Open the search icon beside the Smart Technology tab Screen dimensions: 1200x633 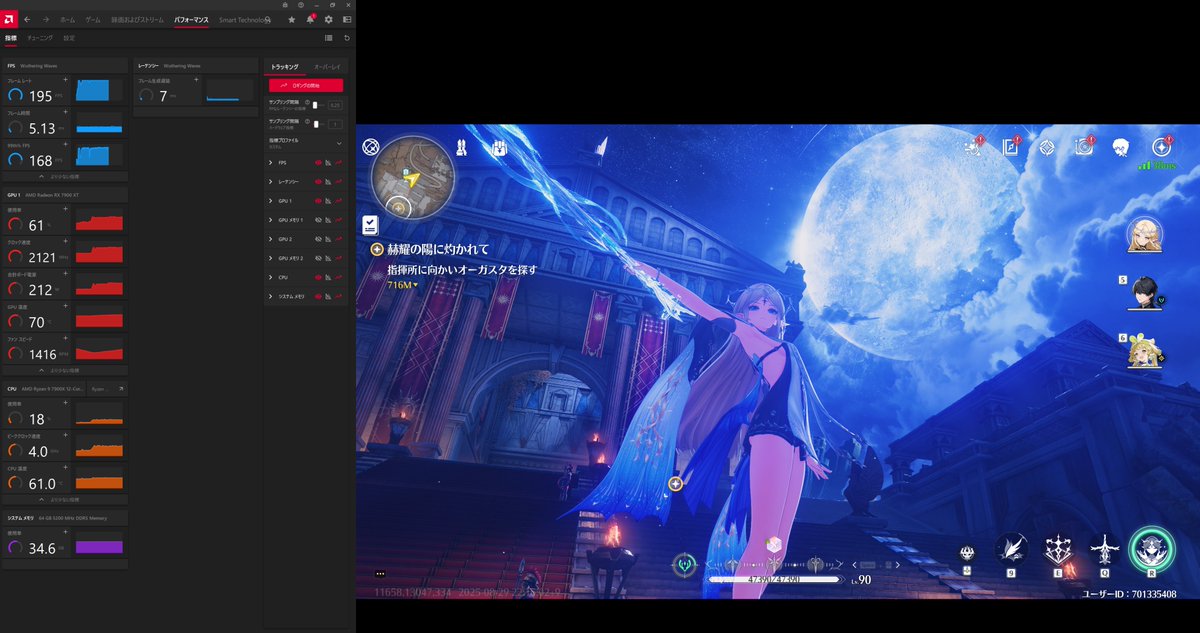[x=268, y=19]
